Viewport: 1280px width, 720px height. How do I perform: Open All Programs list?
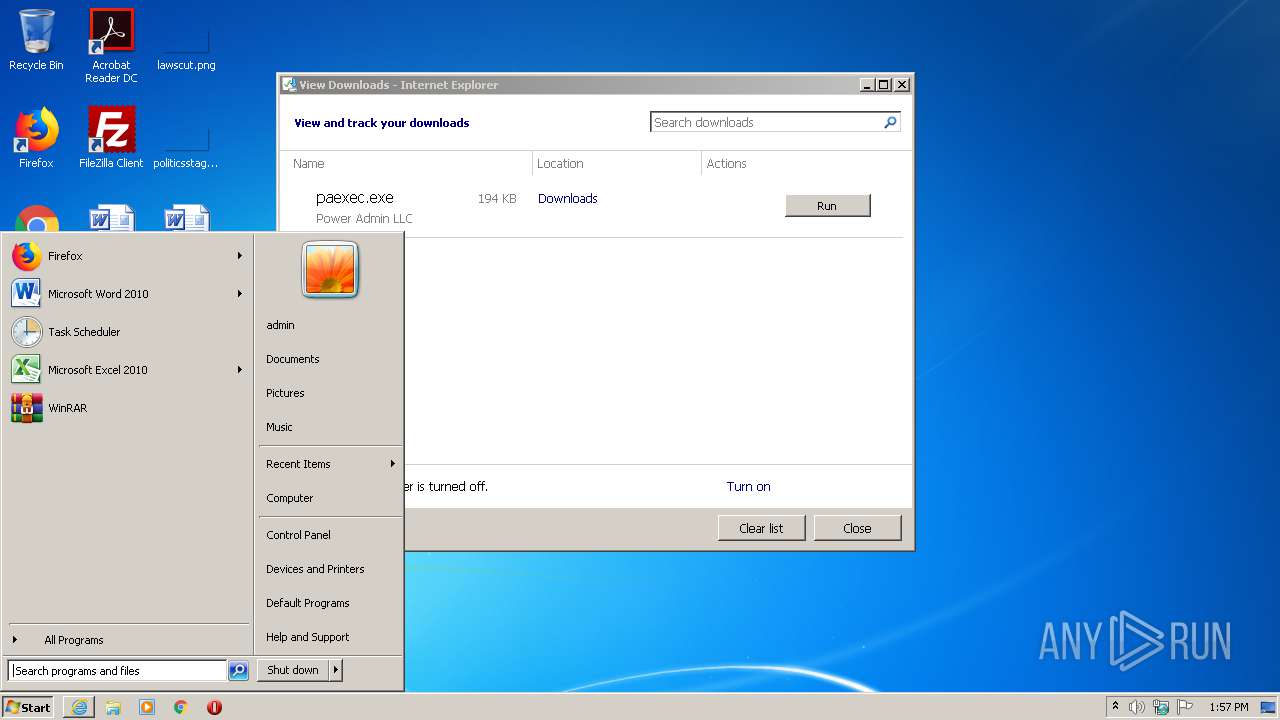pos(127,640)
